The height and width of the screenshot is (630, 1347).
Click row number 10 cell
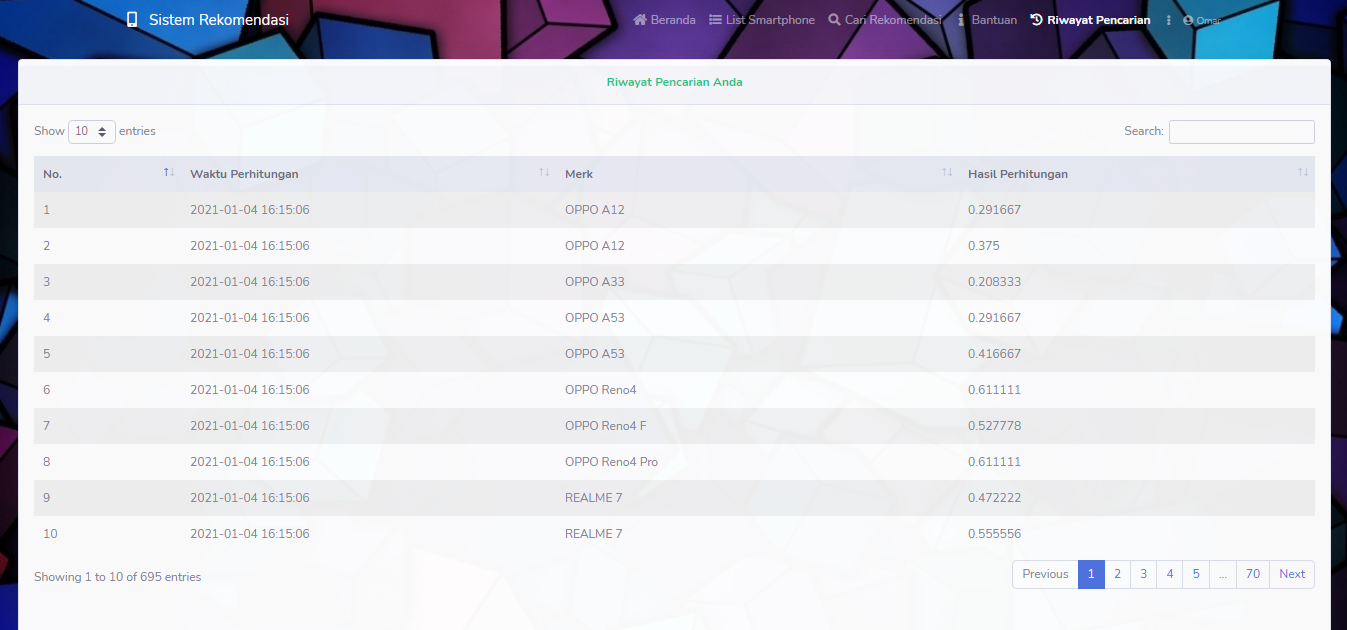107,534
